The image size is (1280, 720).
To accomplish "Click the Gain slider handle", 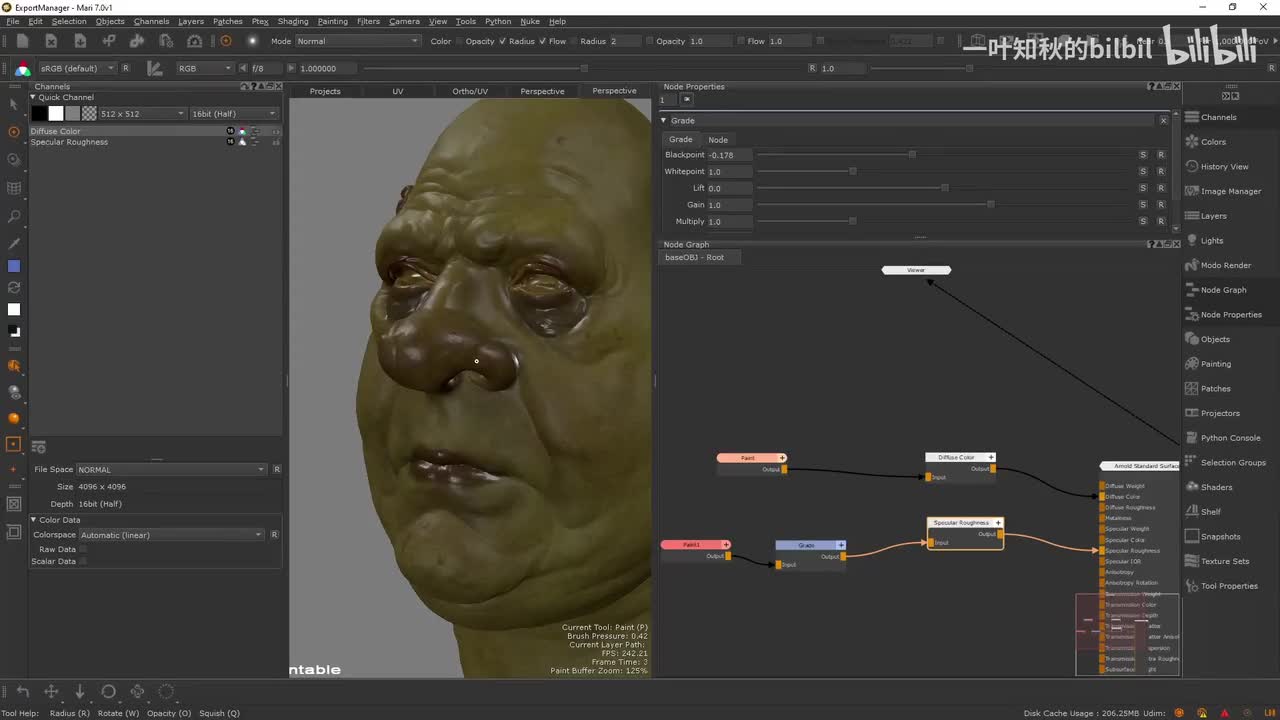I will (x=991, y=205).
